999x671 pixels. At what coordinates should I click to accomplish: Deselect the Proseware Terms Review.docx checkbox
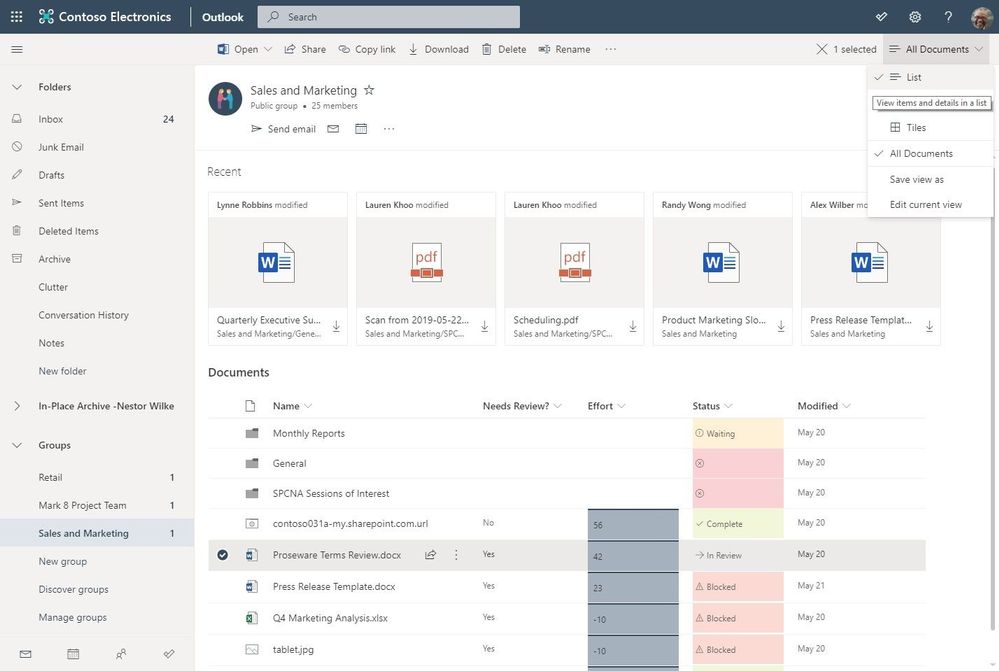(x=220, y=553)
